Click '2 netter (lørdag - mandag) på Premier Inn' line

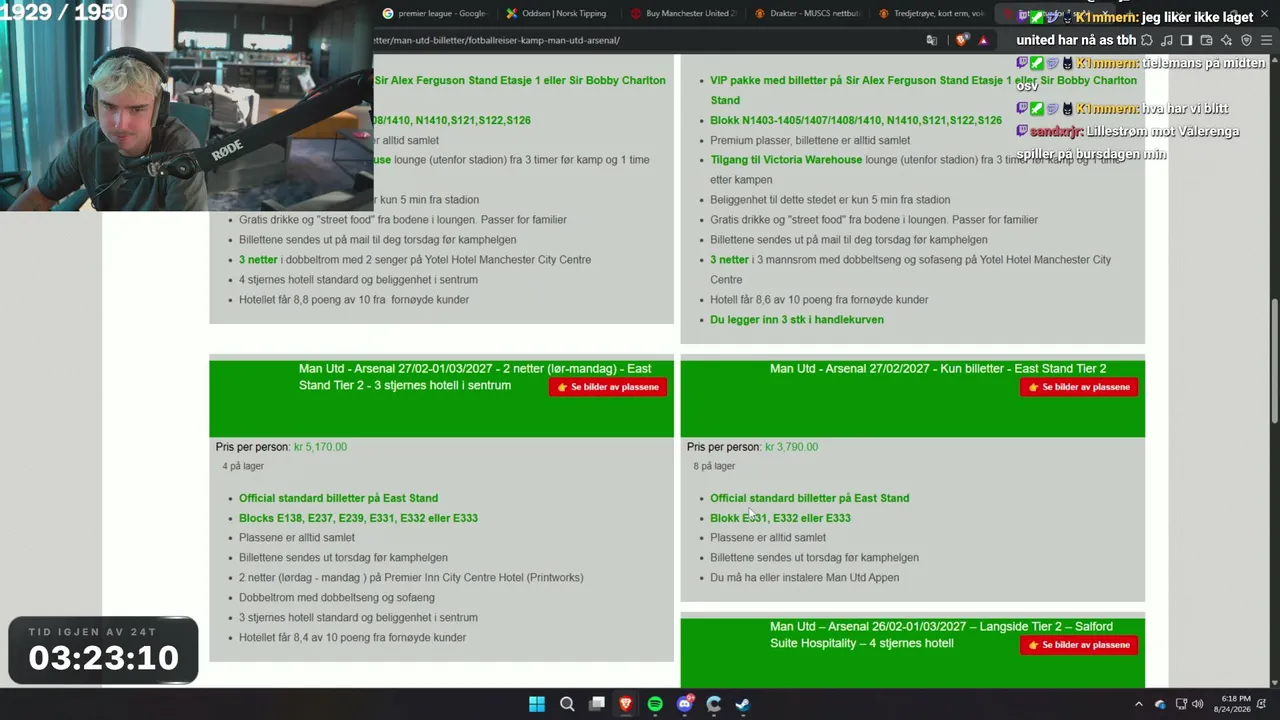pos(411,578)
